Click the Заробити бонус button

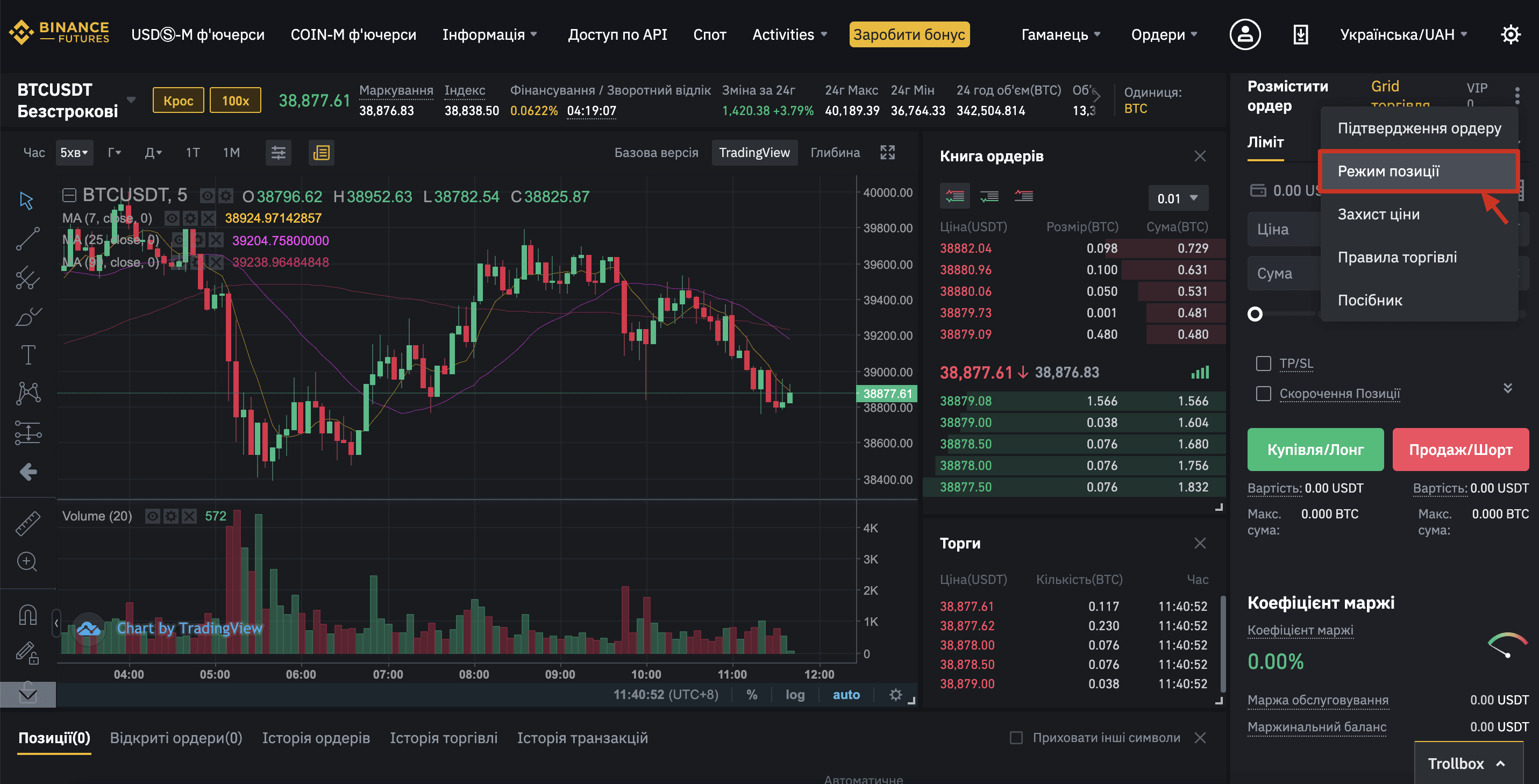tap(909, 34)
